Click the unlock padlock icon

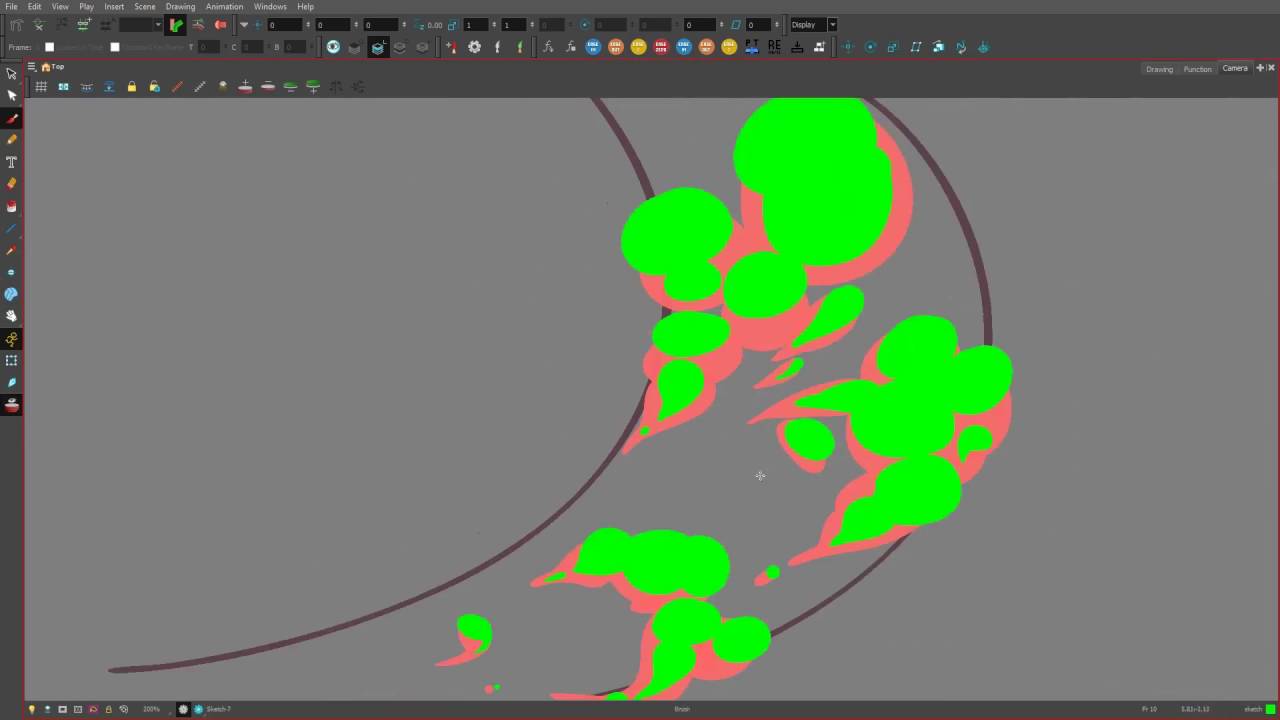pos(154,87)
